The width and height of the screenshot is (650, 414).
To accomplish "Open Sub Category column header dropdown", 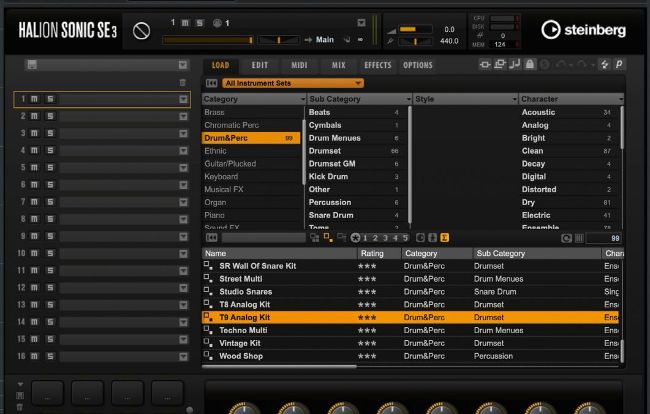I will click(408, 99).
